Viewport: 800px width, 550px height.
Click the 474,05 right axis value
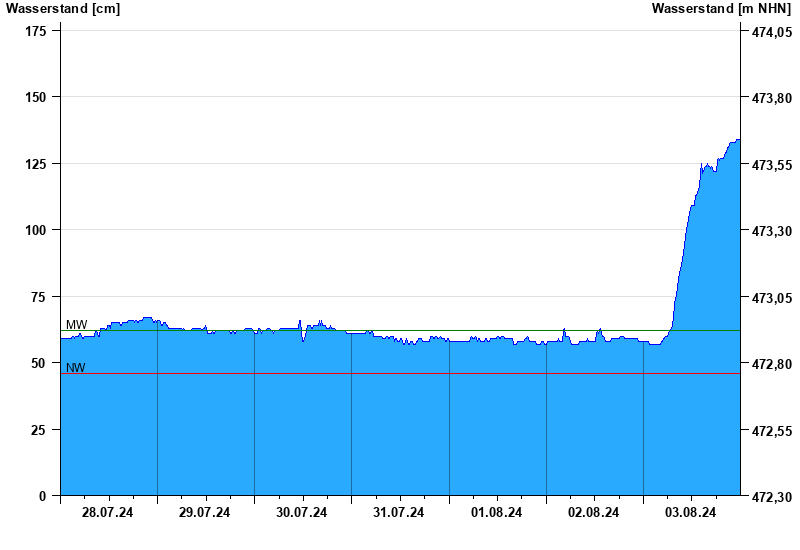[x=771, y=32]
